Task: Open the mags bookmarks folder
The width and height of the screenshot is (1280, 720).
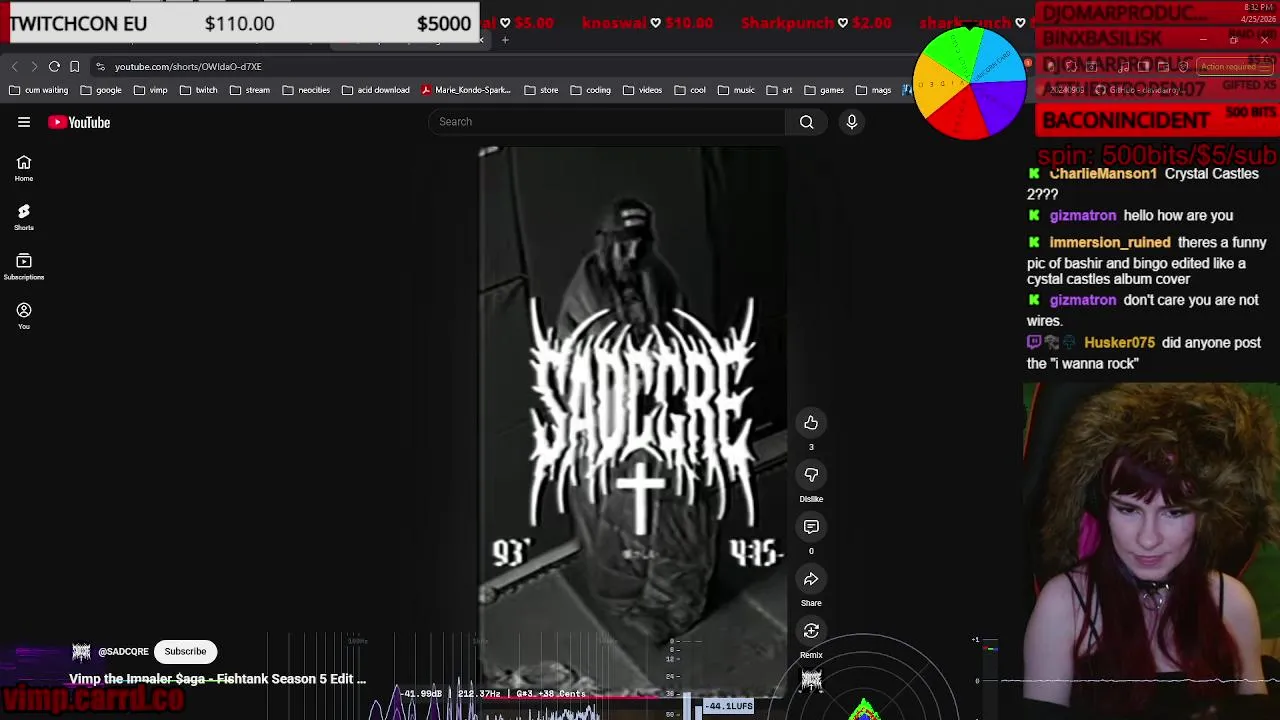Action: pyautogui.click(x=873, y=90)
